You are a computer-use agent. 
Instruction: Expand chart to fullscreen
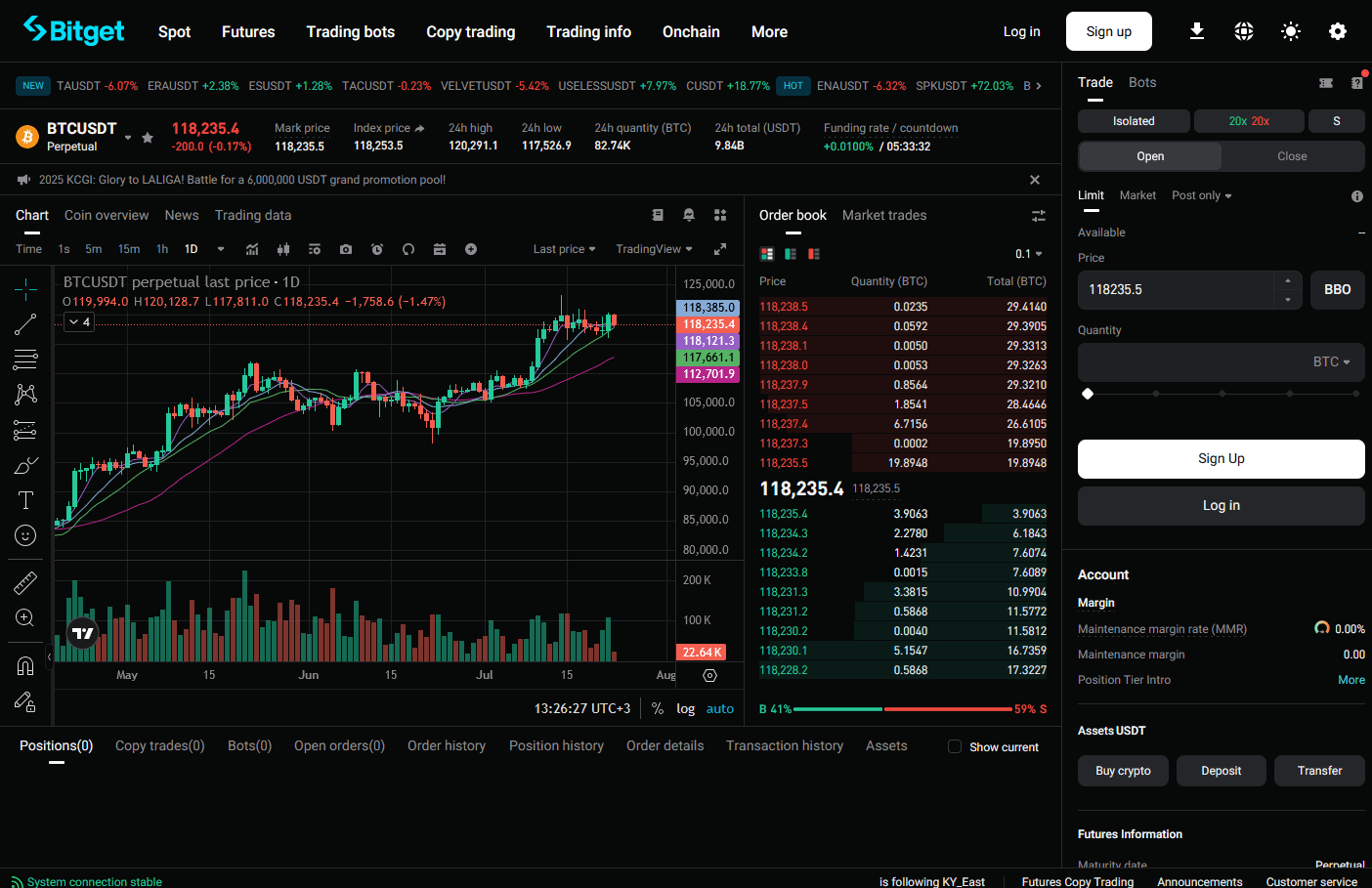click(x=720, y=249)
